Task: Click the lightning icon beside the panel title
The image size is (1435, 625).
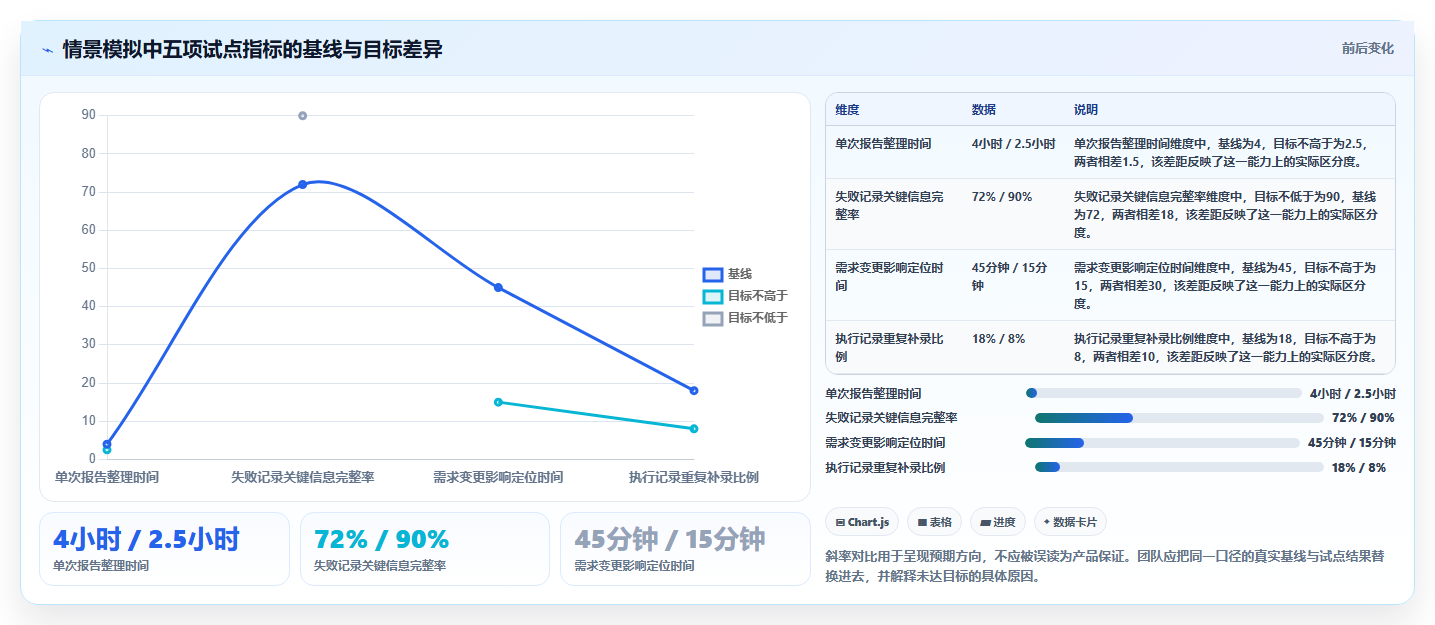Action: pos(48,50)
